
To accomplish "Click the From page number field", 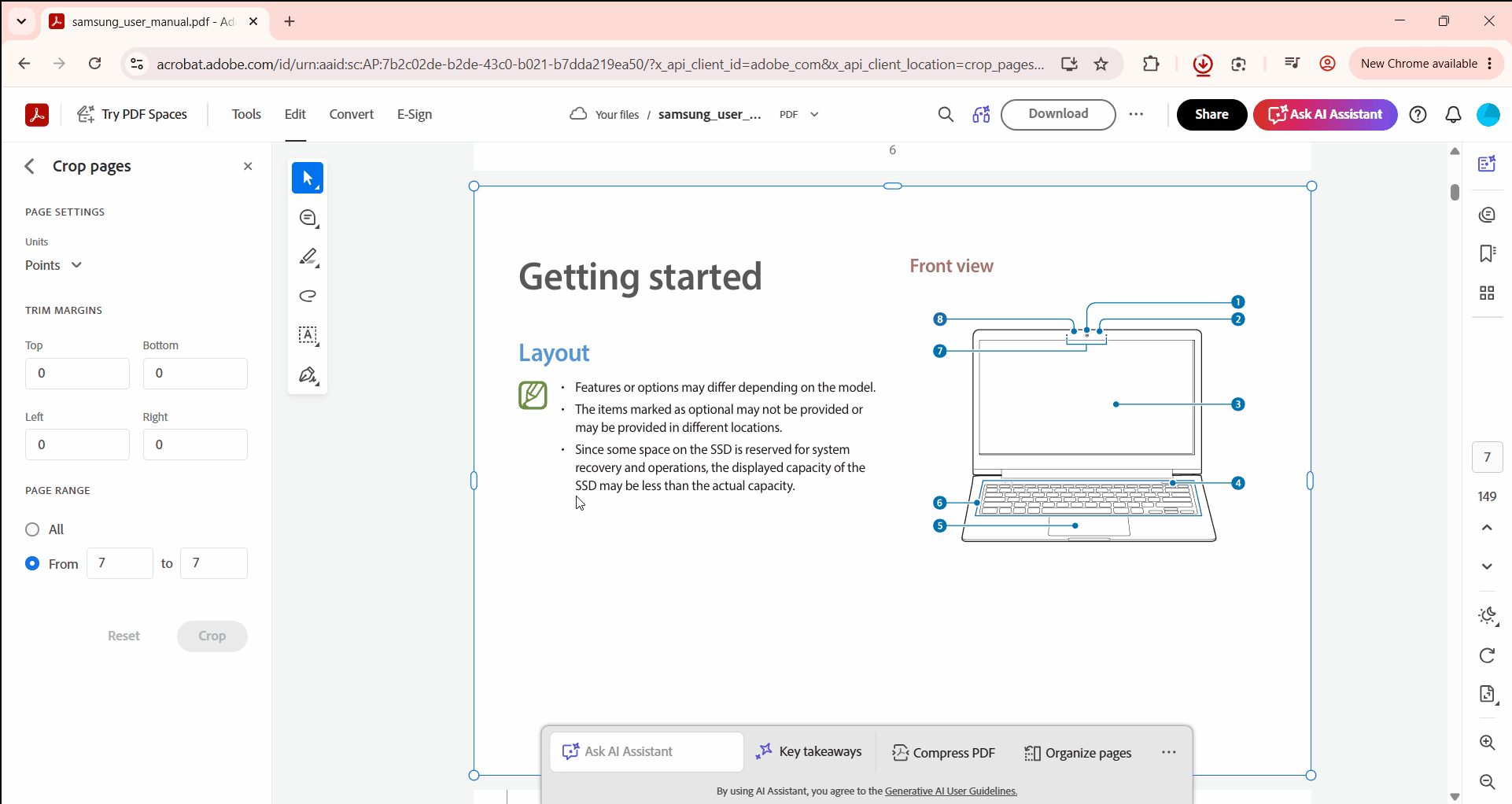I will pyautogui.click(x=120, y=563).
